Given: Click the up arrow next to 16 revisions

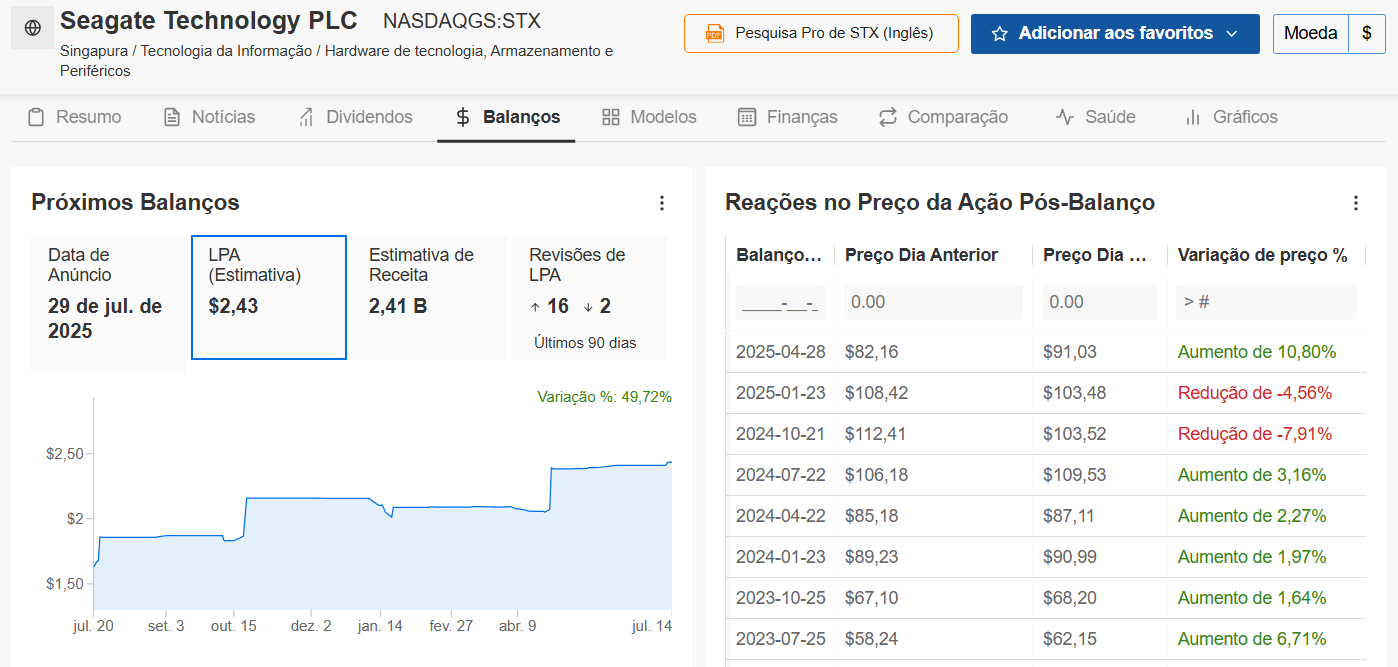Looking at the screenshot, I should coord(535,307).
